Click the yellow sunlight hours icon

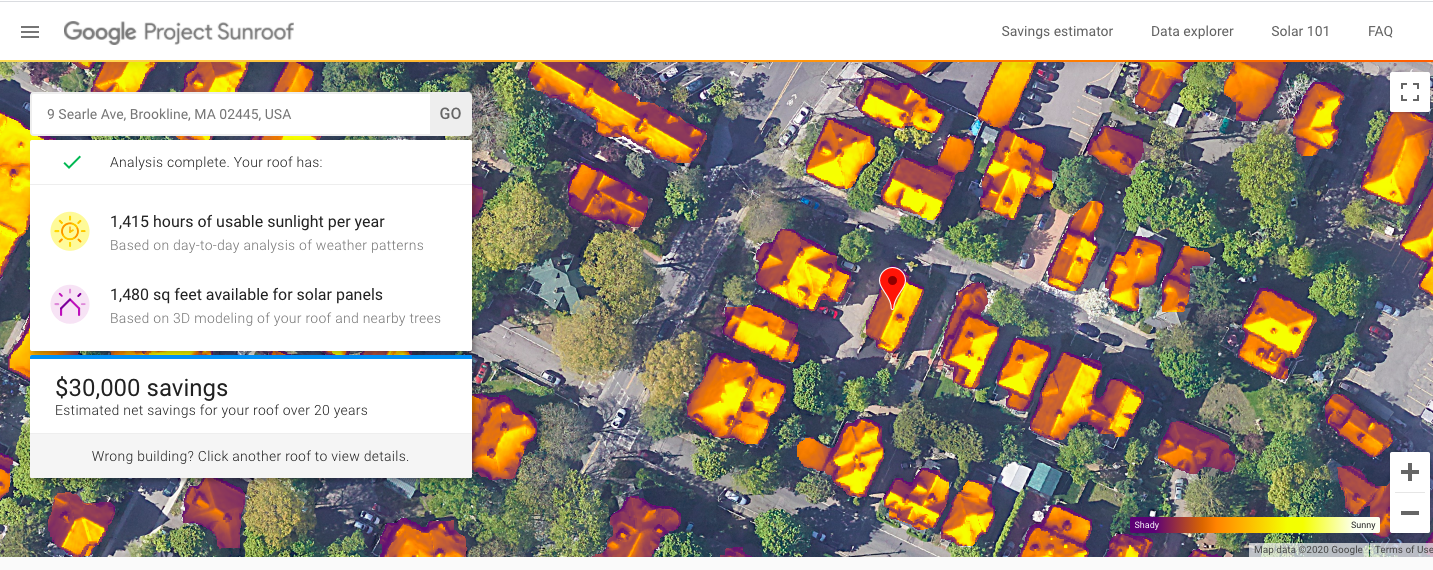tap(70, 232)
